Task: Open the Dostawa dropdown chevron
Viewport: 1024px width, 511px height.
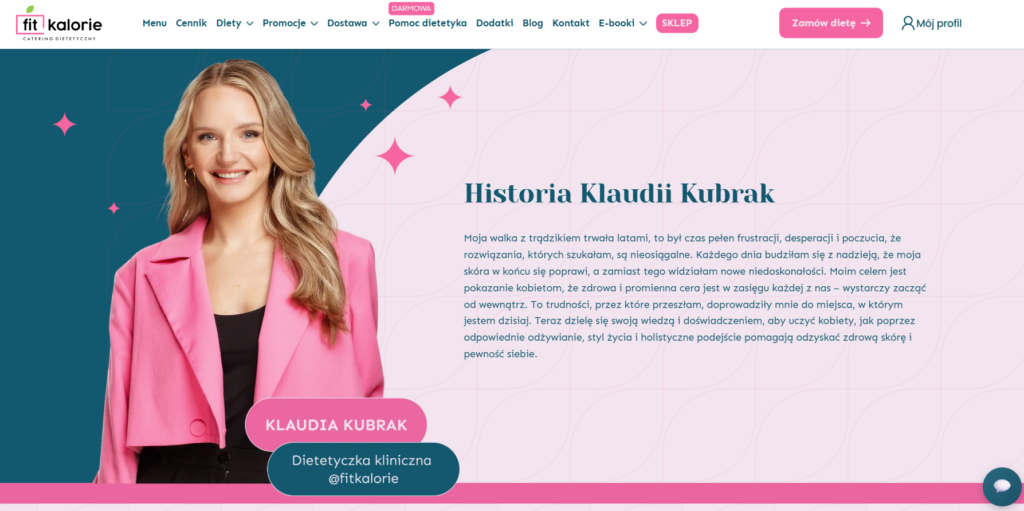Action: click(376, 24)
